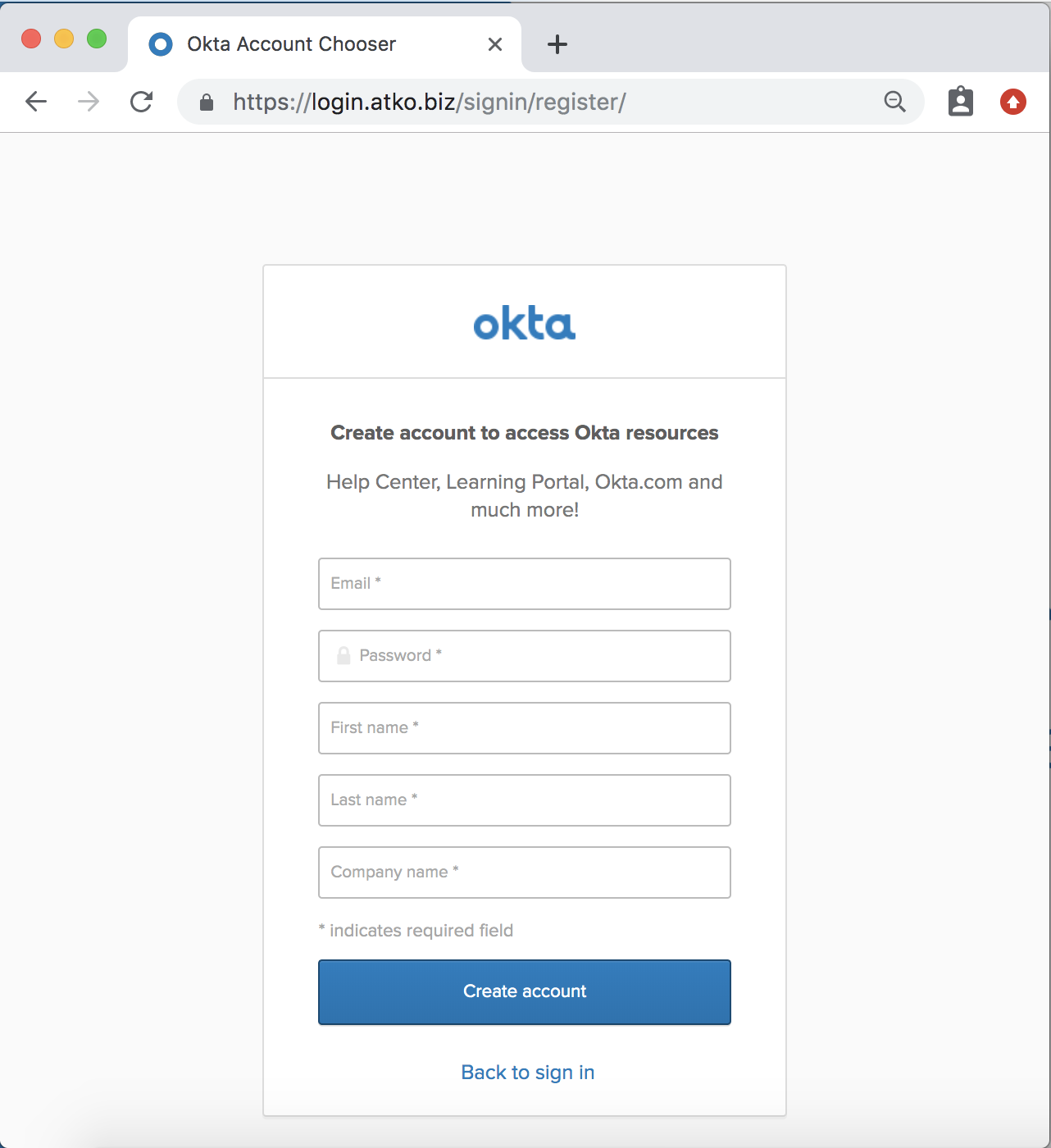The width and height of the screenshot is (1051, 1148).
Task: Click the browser forward arrow
Action: tap(87, 102)
